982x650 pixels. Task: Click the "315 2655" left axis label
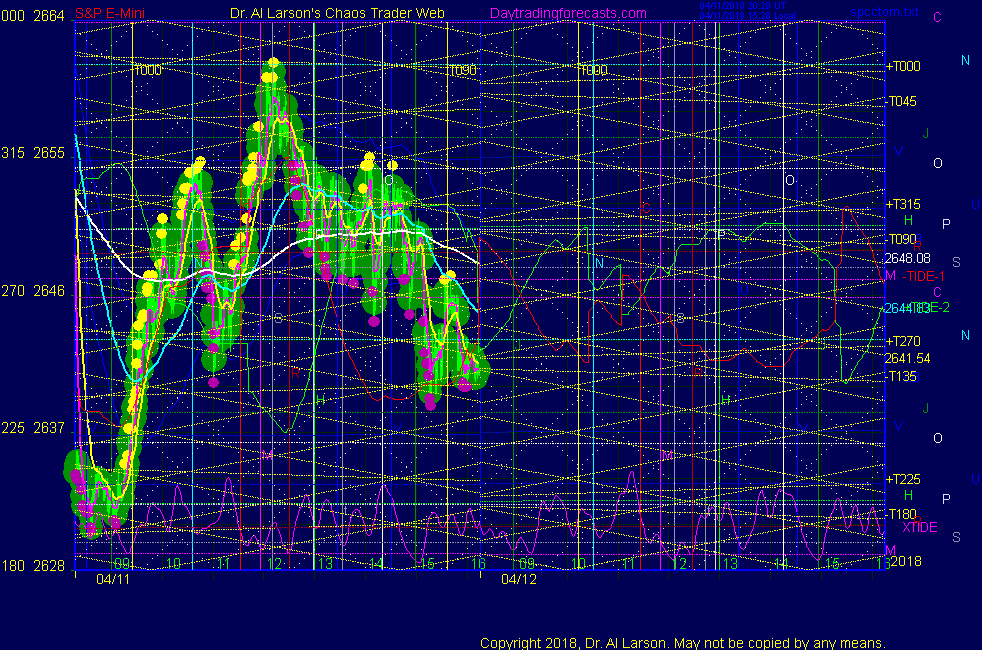(x=33, y=153)
